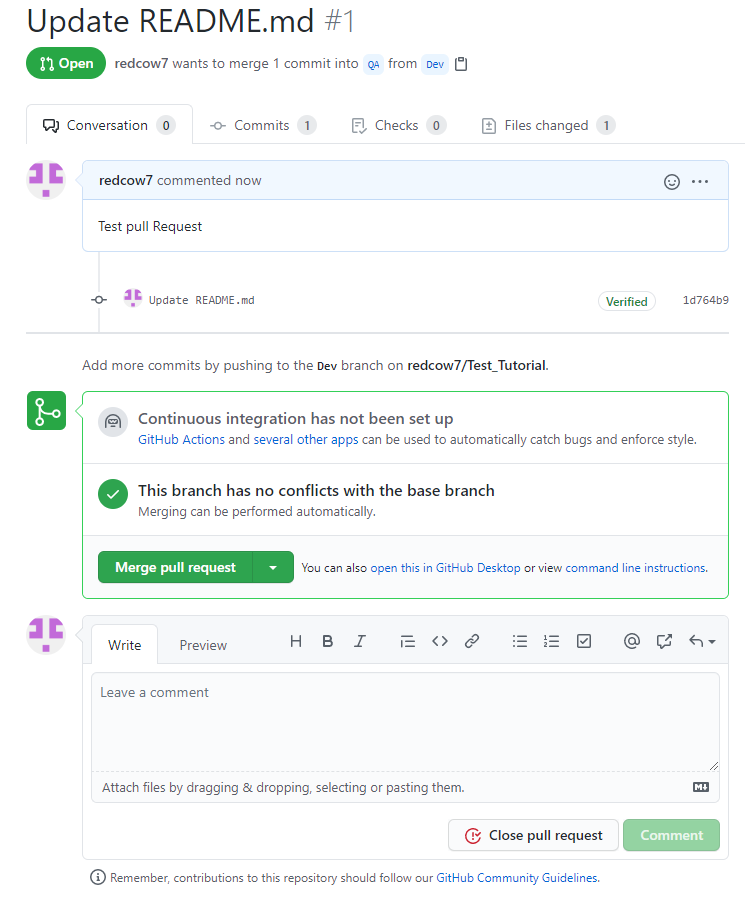745x901 pixels.
Task: Mention a user with @ icon
Action: [x=632, y=641]
